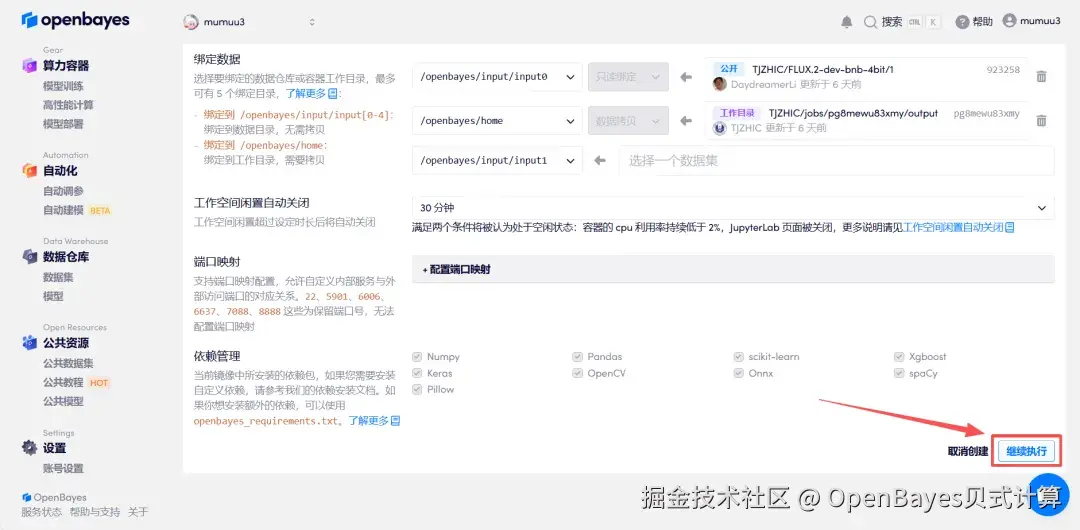Toggle the spaCy checkbox

coord(899,374)
